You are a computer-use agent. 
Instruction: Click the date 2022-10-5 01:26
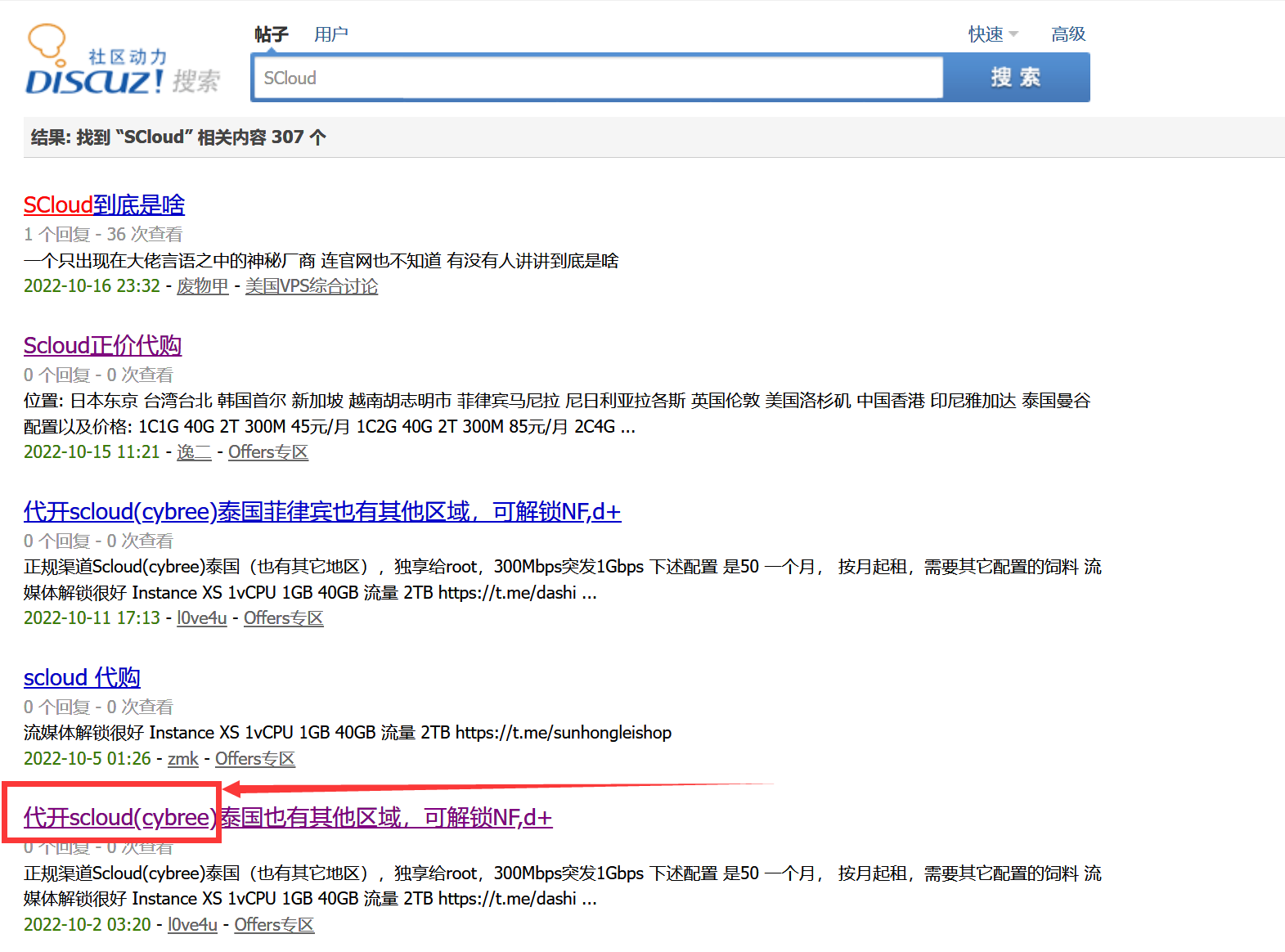(x=88, y=759)
